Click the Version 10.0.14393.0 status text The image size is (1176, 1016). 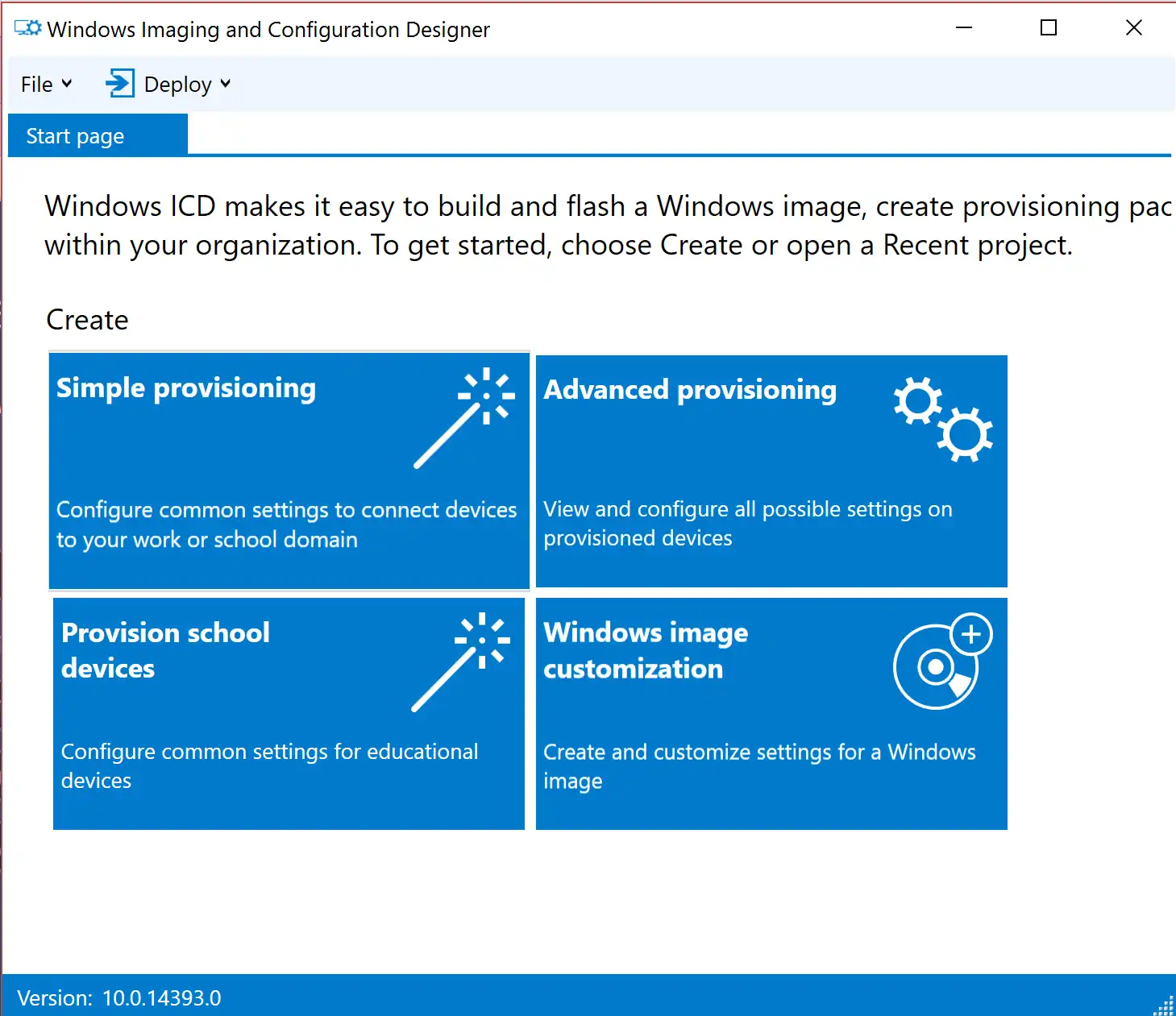pos(119,997)
